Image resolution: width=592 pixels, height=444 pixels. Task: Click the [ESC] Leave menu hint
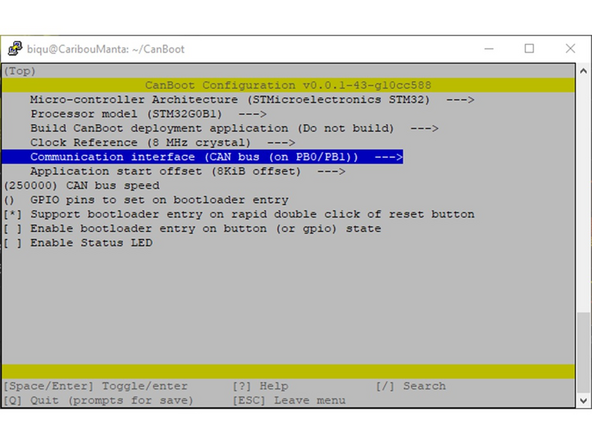289,400
